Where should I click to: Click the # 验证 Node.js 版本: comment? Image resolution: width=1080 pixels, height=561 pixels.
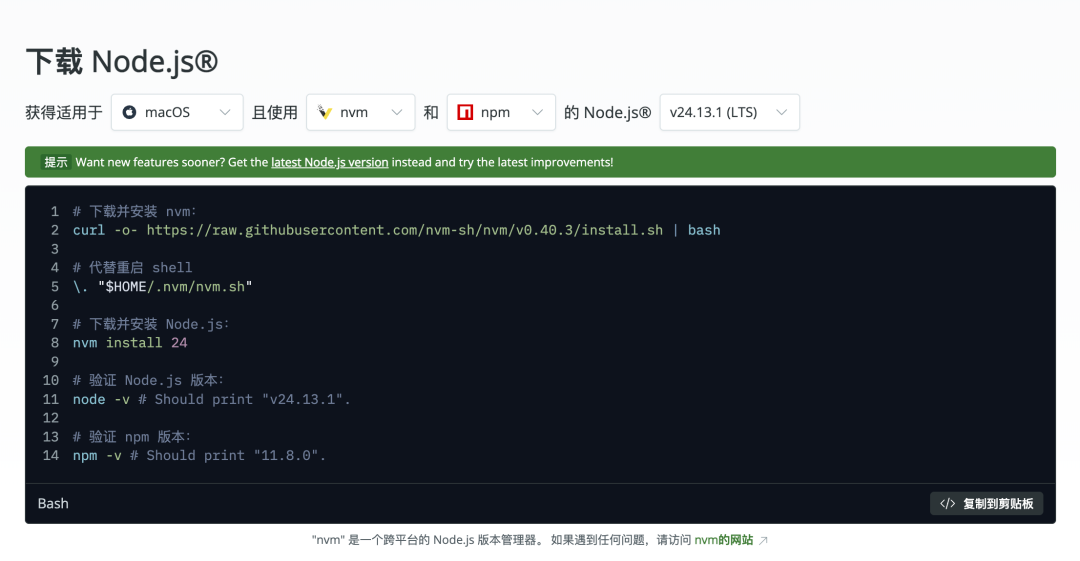click(x=148, y=380)
